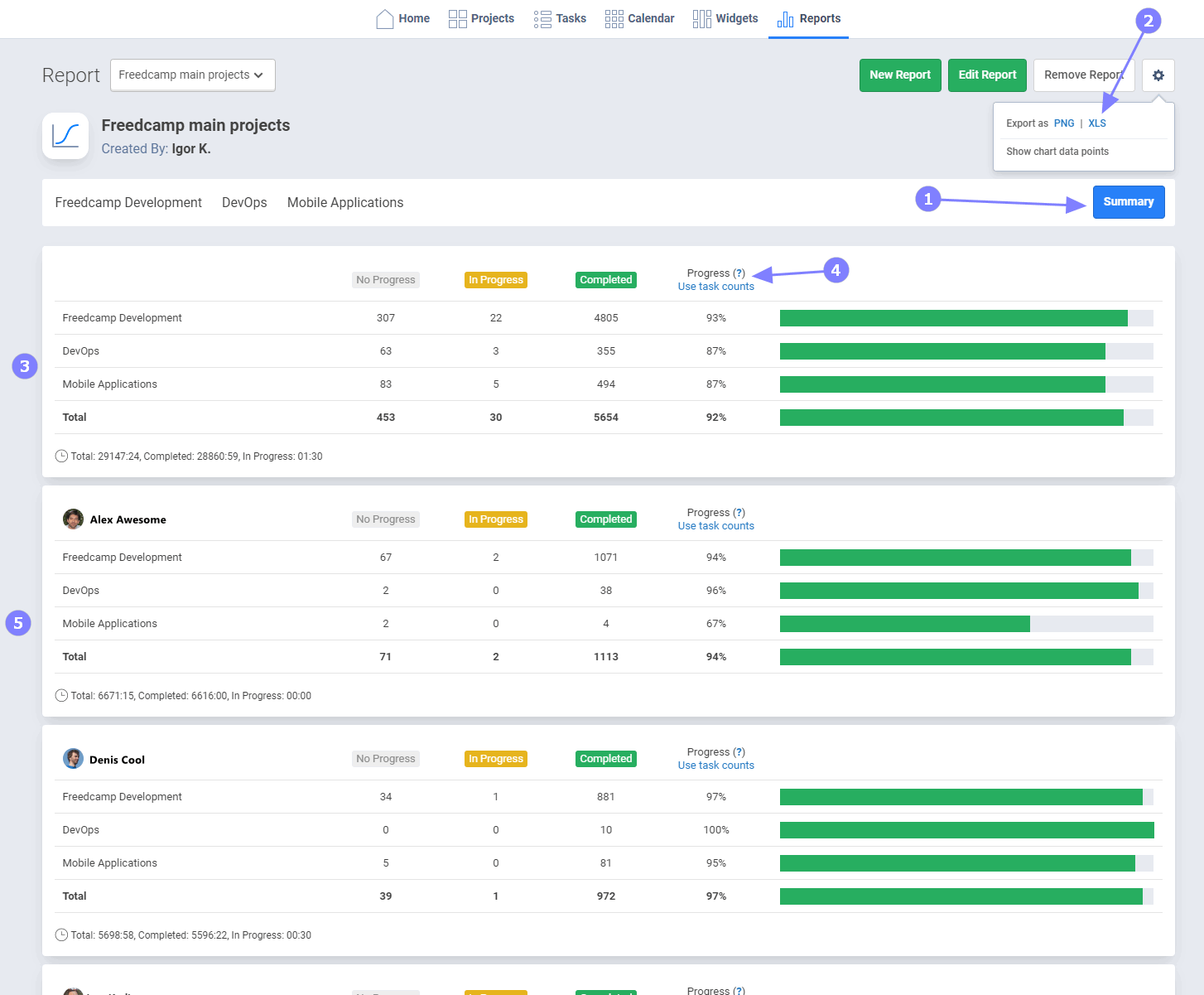The height and width of the screenshot is (995, 1204).
Task: Click the New Report button
Action: (899, 75)
